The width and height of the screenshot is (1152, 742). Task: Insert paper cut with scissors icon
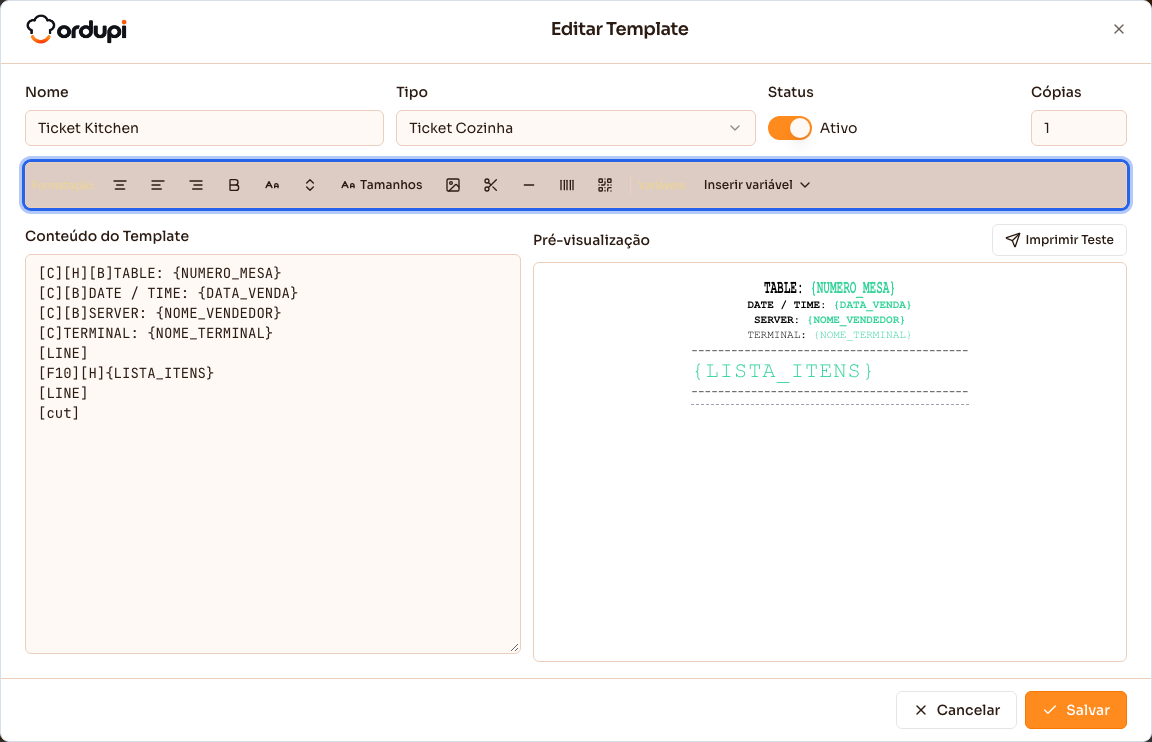click(x=491, y=185)
